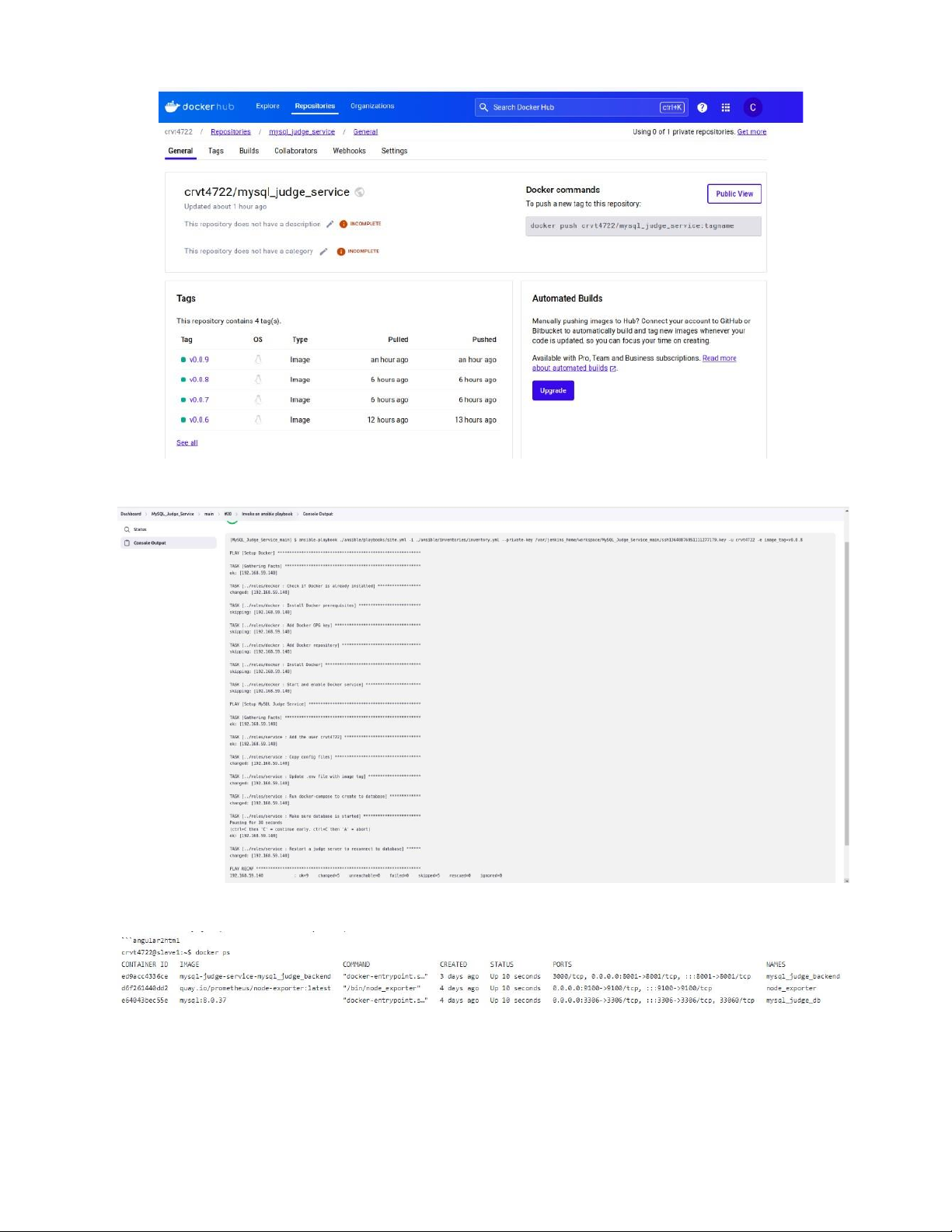Image resolution: width=952 pixels, height=1232 pixels.
Task: Edit the repository category pencil icon
Action: click(323, 251)
